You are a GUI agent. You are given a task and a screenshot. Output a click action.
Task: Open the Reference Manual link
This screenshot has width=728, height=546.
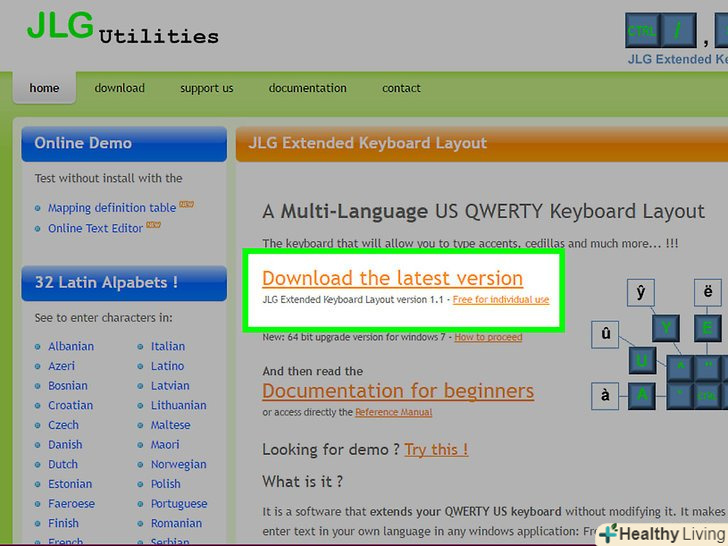[x=393, y=412]
